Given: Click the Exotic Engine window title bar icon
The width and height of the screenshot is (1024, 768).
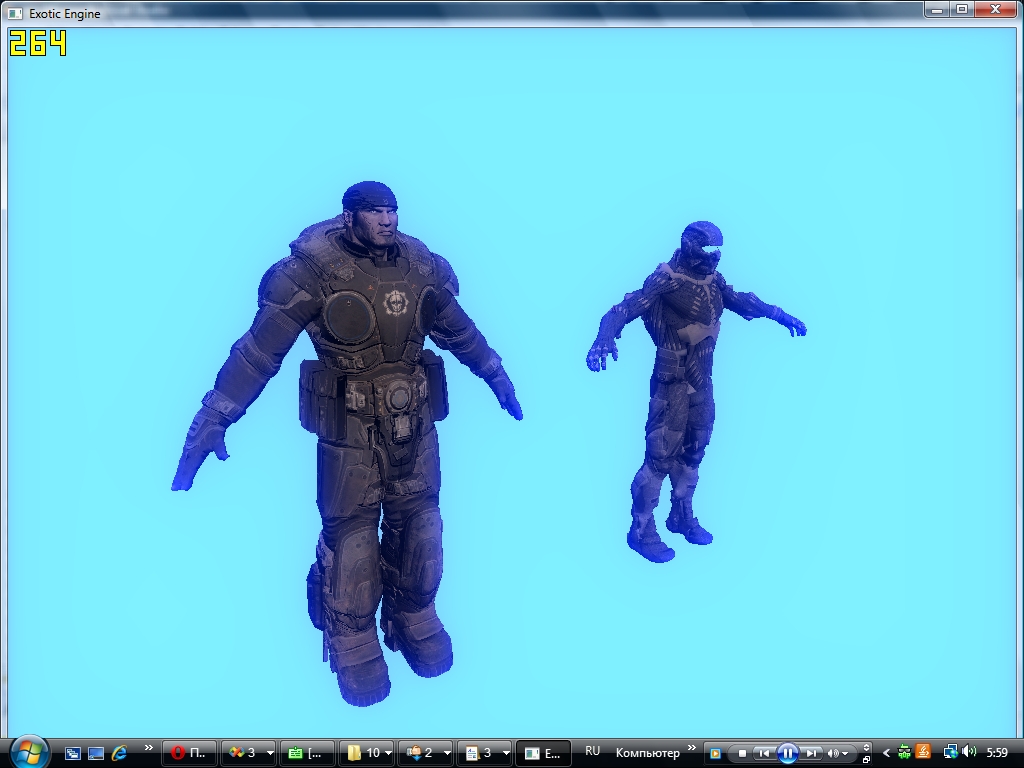Looking at the screenshot, I should point(16,13).
